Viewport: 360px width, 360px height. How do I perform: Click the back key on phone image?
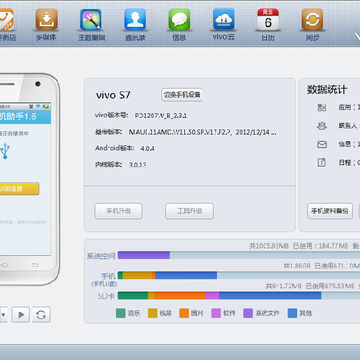click(x=35, y=265)
